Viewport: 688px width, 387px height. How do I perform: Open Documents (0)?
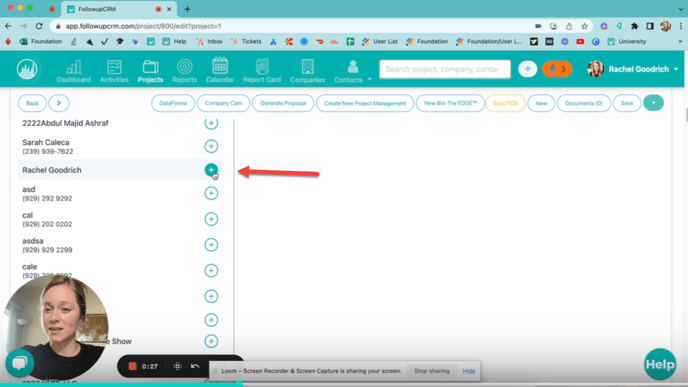click(x=584, y=103)
